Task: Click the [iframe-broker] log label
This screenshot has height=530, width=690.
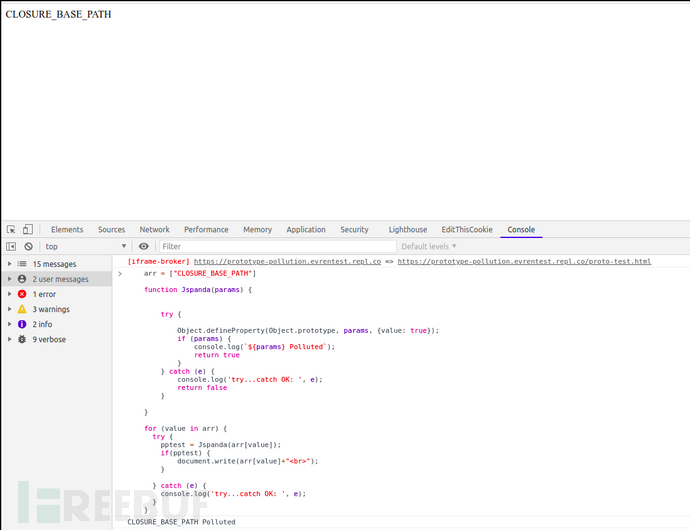Action: (x=158, y=261)
